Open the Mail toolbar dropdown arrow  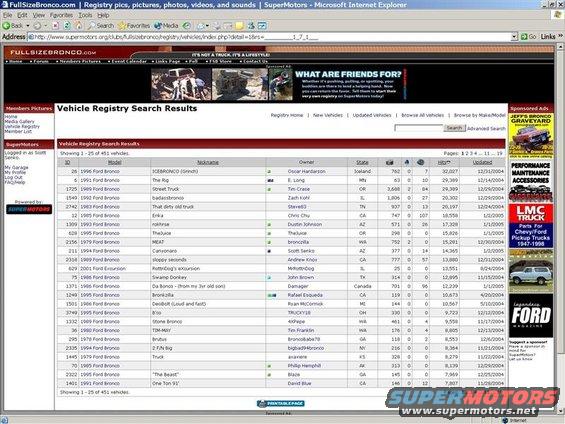[x=207, y=26]
